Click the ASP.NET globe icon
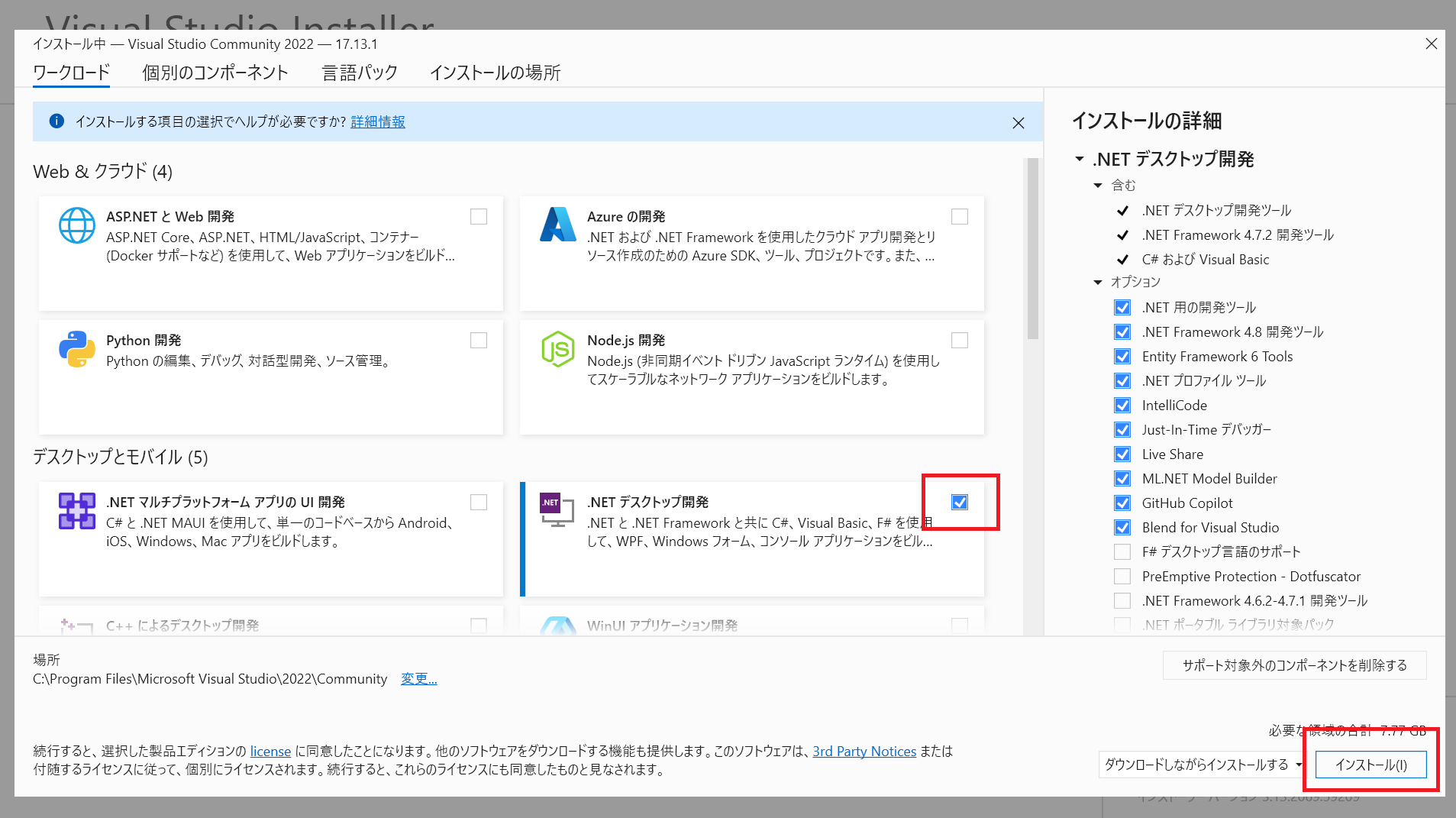This screenshot has width=1456, height=818. click(x=77, y=225)
